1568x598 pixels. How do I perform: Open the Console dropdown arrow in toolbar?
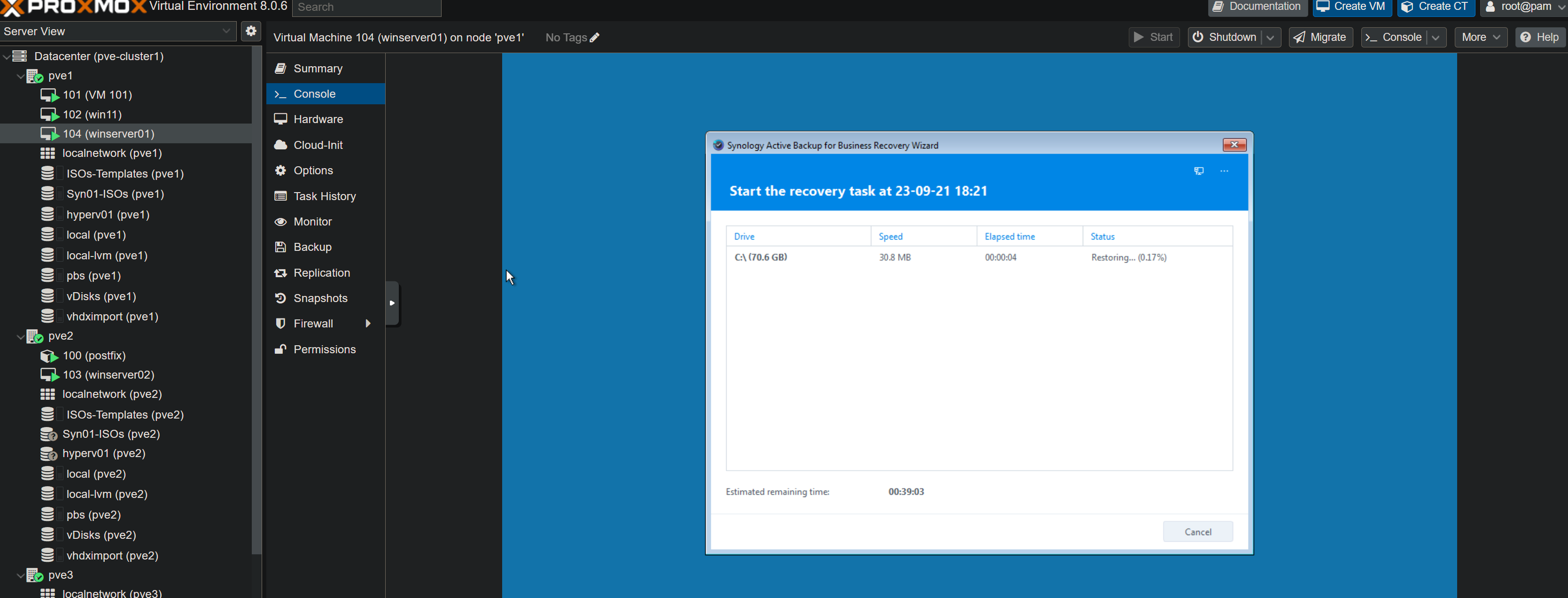pyautogui.click(x=1436, y=37)
